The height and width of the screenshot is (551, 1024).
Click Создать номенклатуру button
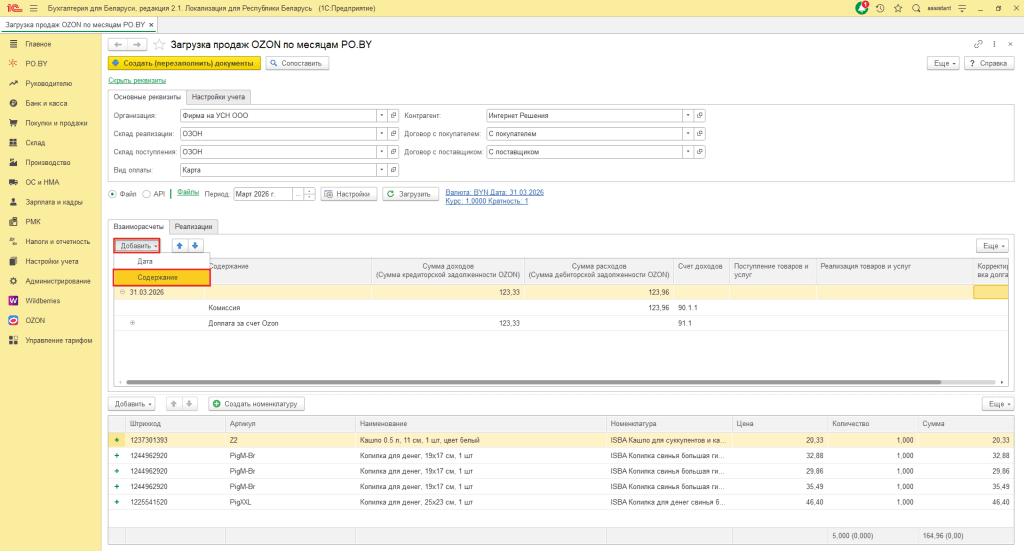[x=256, y=404]
